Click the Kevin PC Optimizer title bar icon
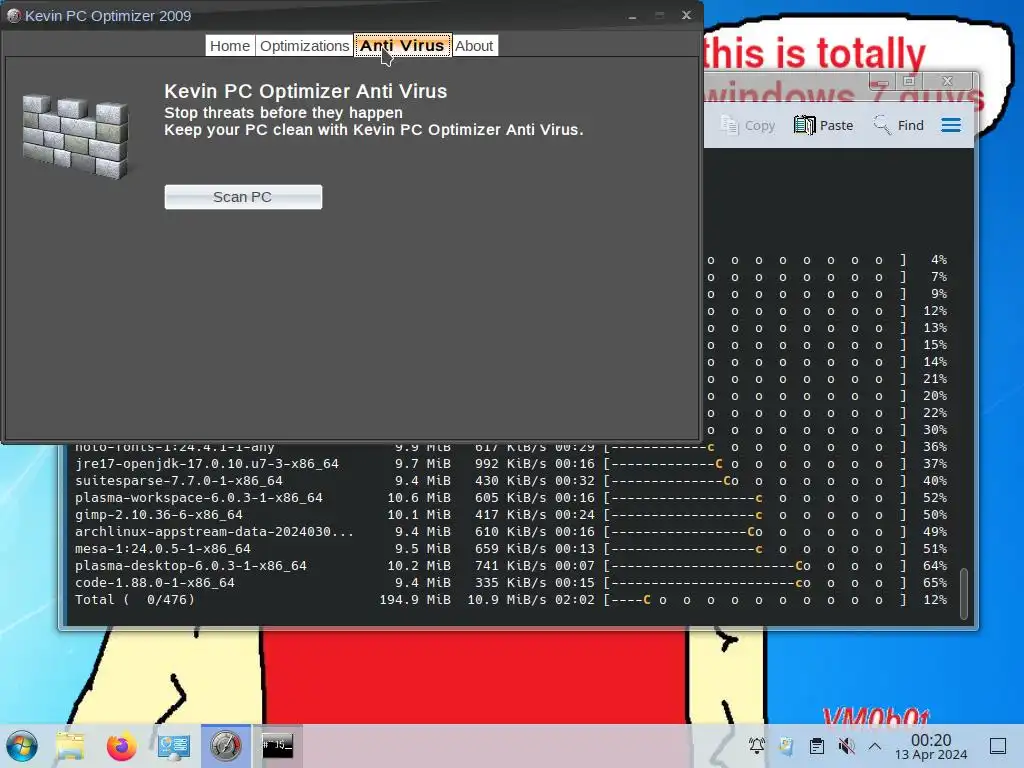1024x768 pixels. tap(13, 16)
